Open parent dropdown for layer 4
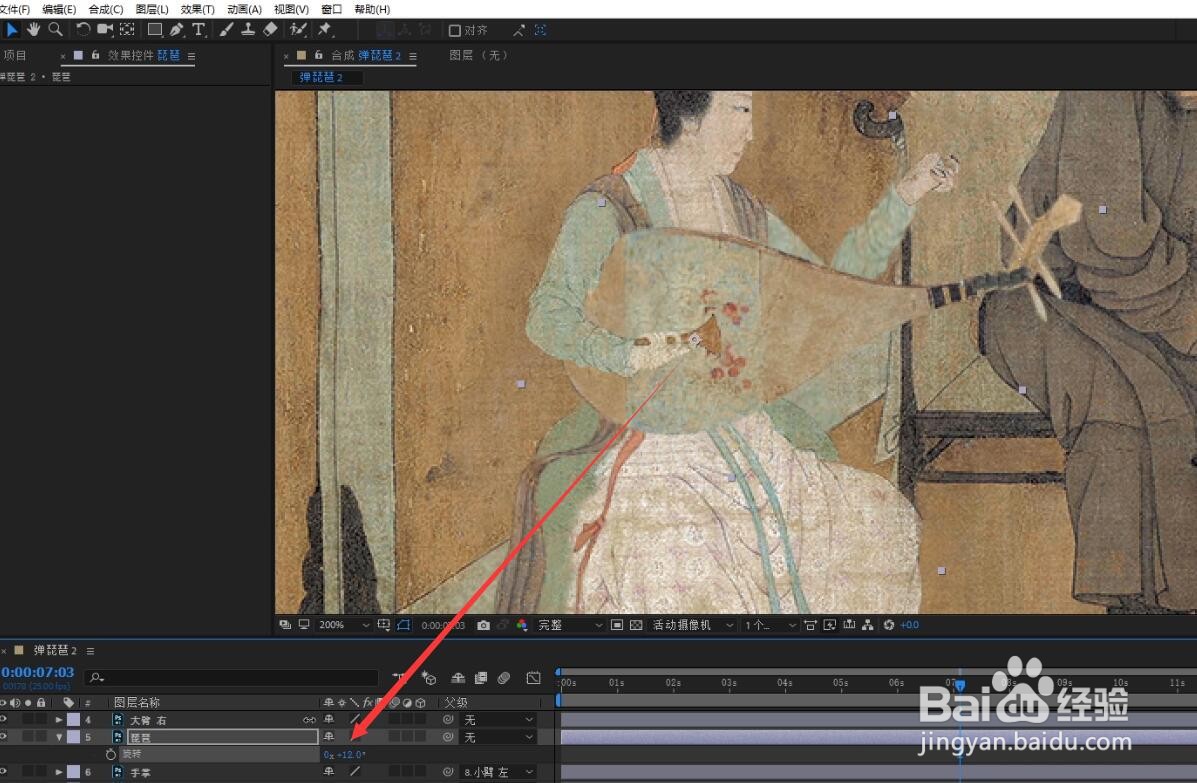This screenshot has height=783, width=1197. tap(498, 720)
